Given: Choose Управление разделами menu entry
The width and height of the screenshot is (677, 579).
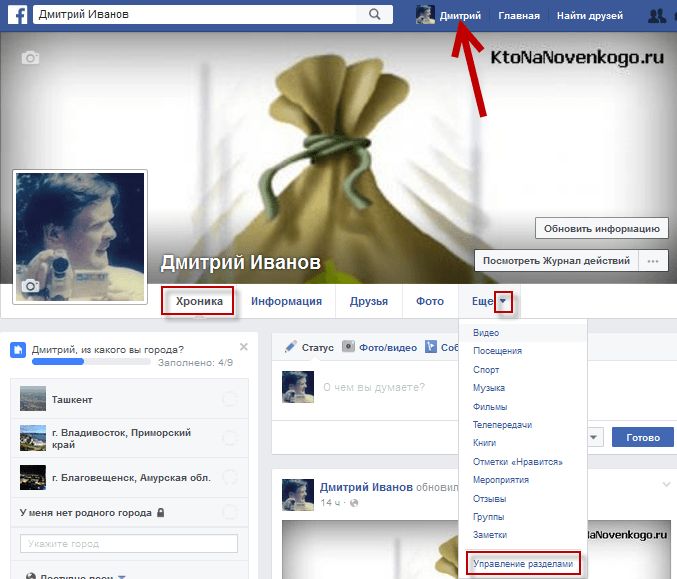Looking at the screenshot, I should coord(523,563).
